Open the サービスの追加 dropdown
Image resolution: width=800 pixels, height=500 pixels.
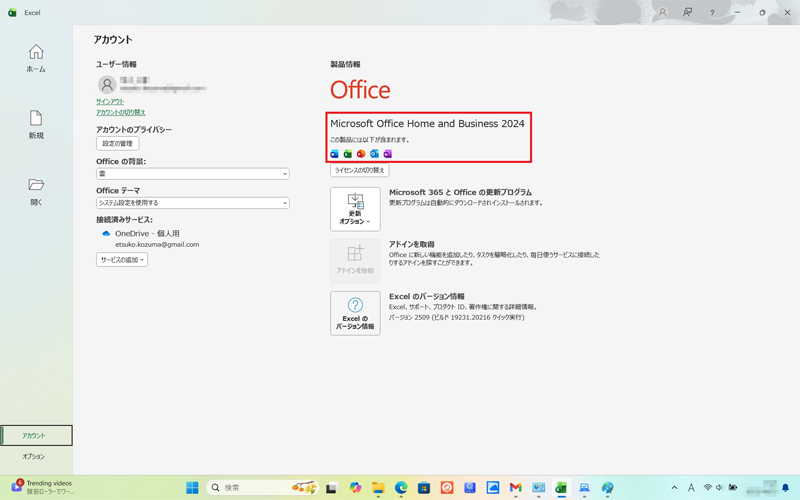[122, 260]
